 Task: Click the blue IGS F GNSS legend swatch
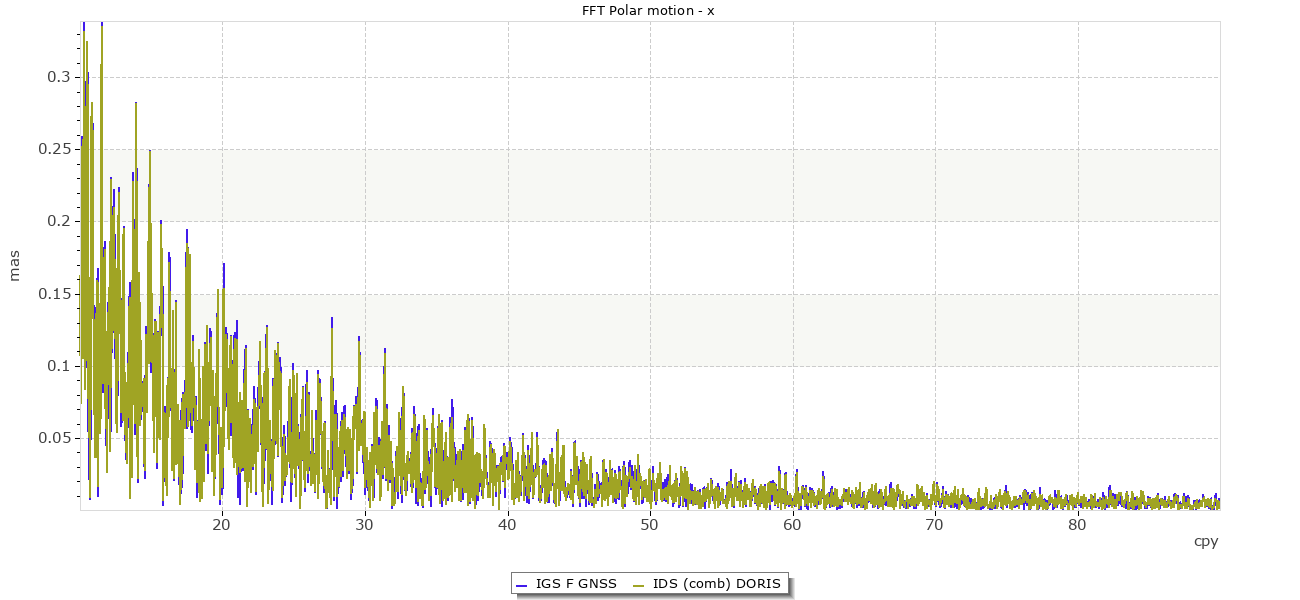click(521, 584)
